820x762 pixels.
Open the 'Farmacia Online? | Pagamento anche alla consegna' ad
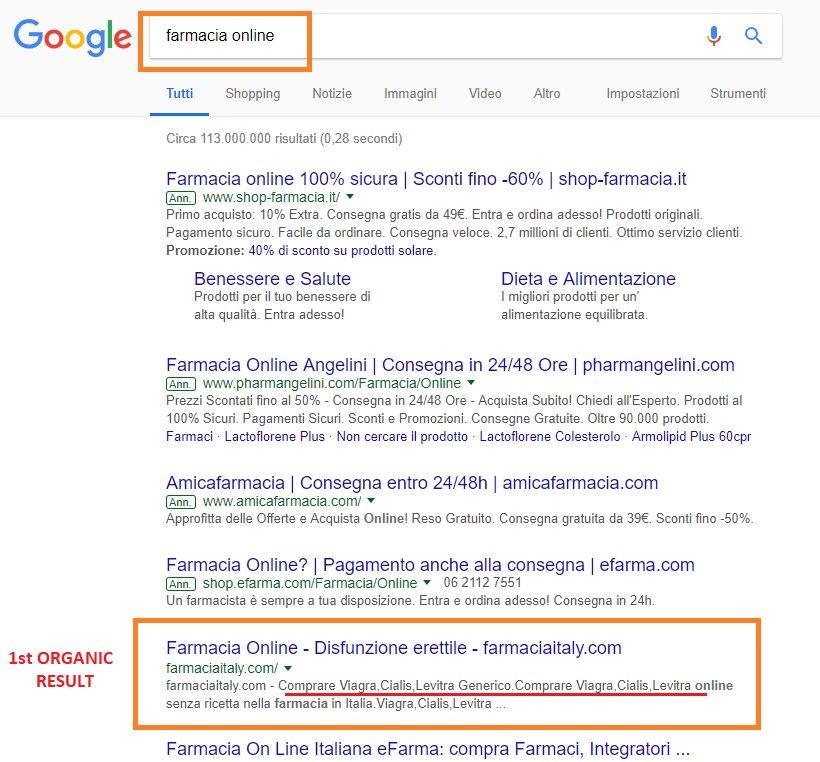point(430,565)
